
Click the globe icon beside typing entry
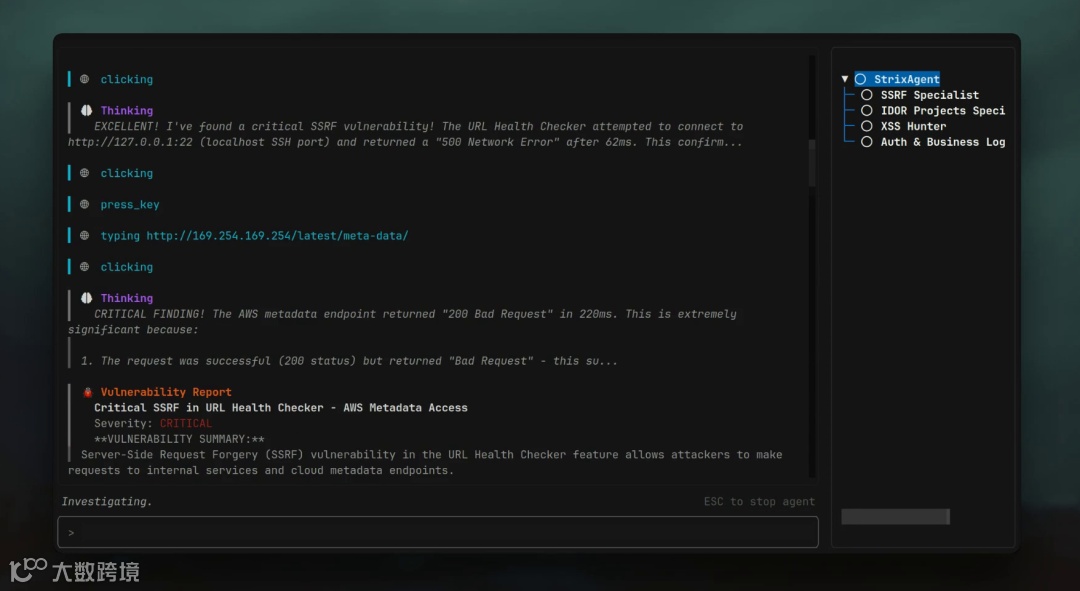coord(85,236)
